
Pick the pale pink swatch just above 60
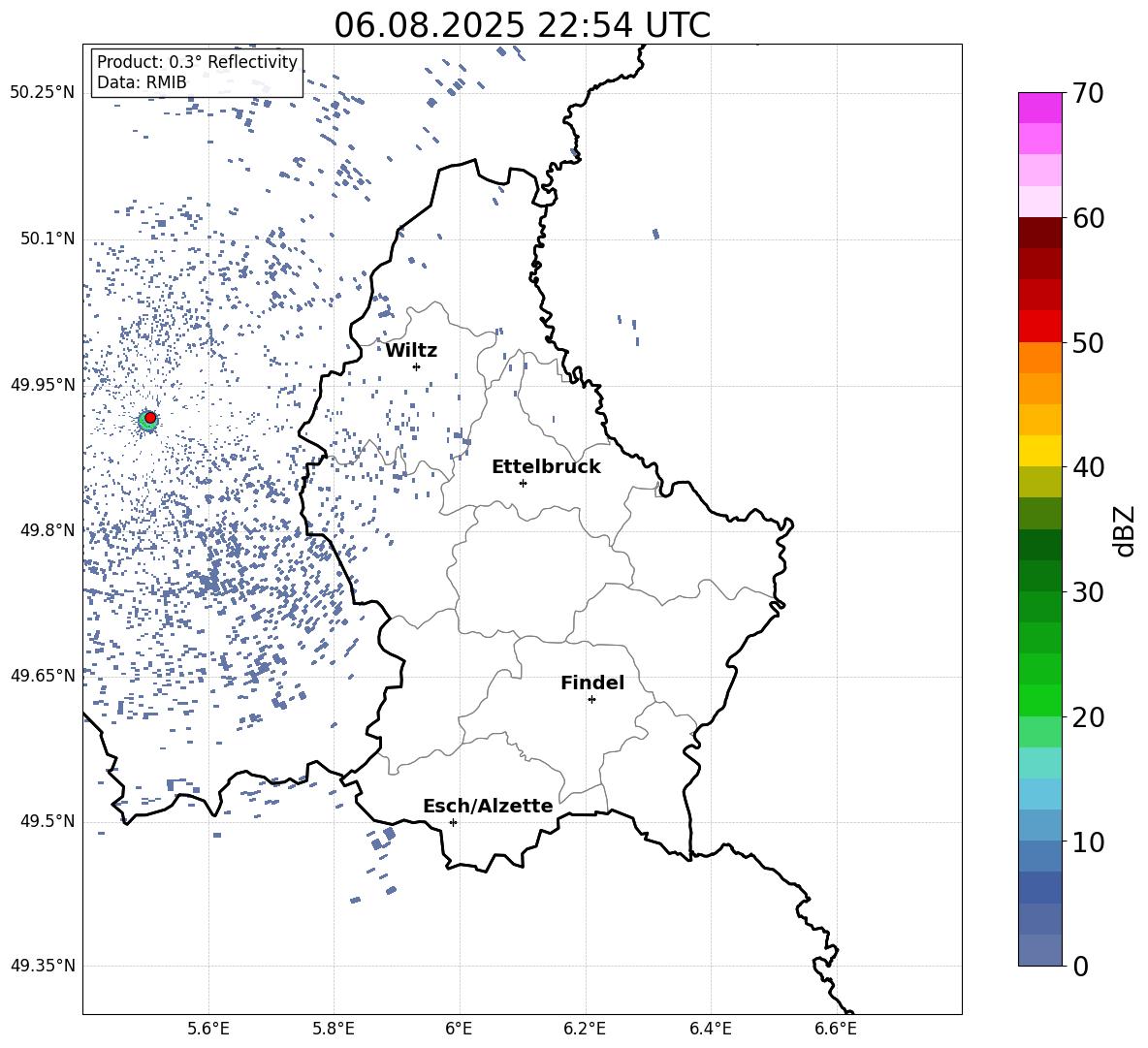tap(1040, 202)
